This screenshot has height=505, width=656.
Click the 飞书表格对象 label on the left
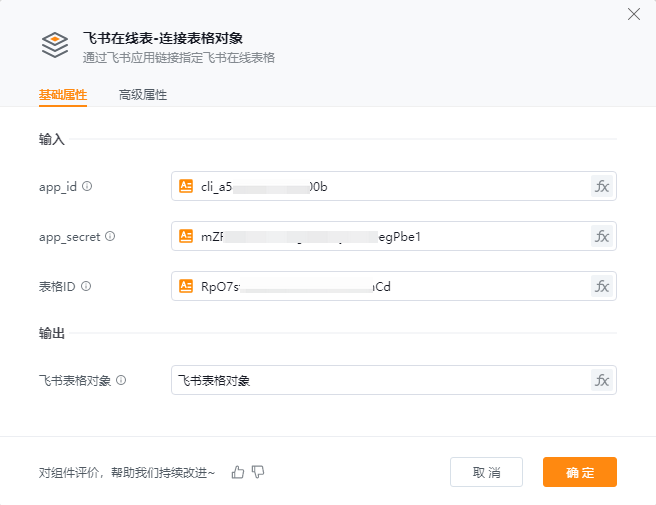(x=75, y=380)
